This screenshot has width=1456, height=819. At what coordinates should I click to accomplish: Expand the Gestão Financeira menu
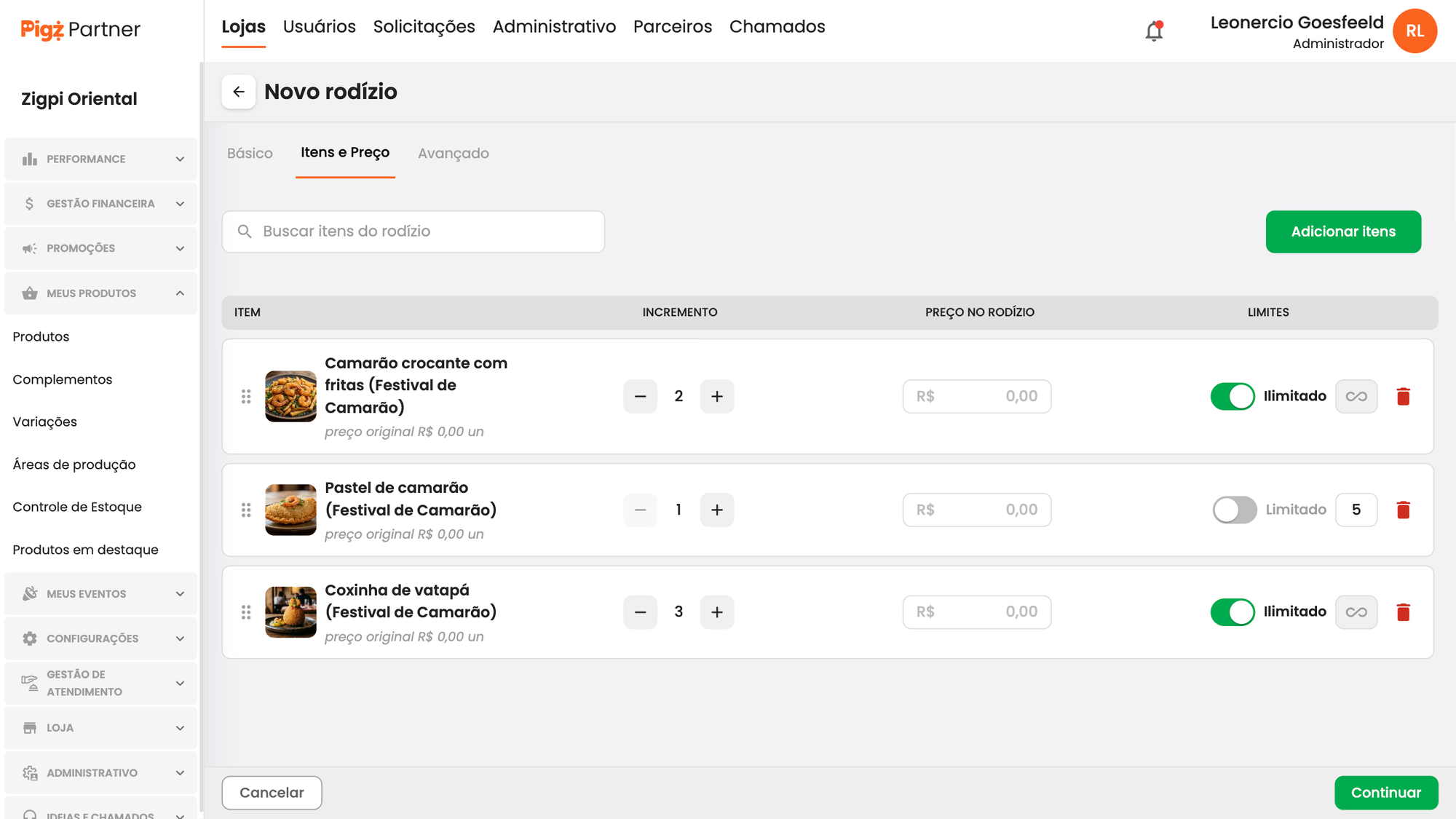coord(100,204)
